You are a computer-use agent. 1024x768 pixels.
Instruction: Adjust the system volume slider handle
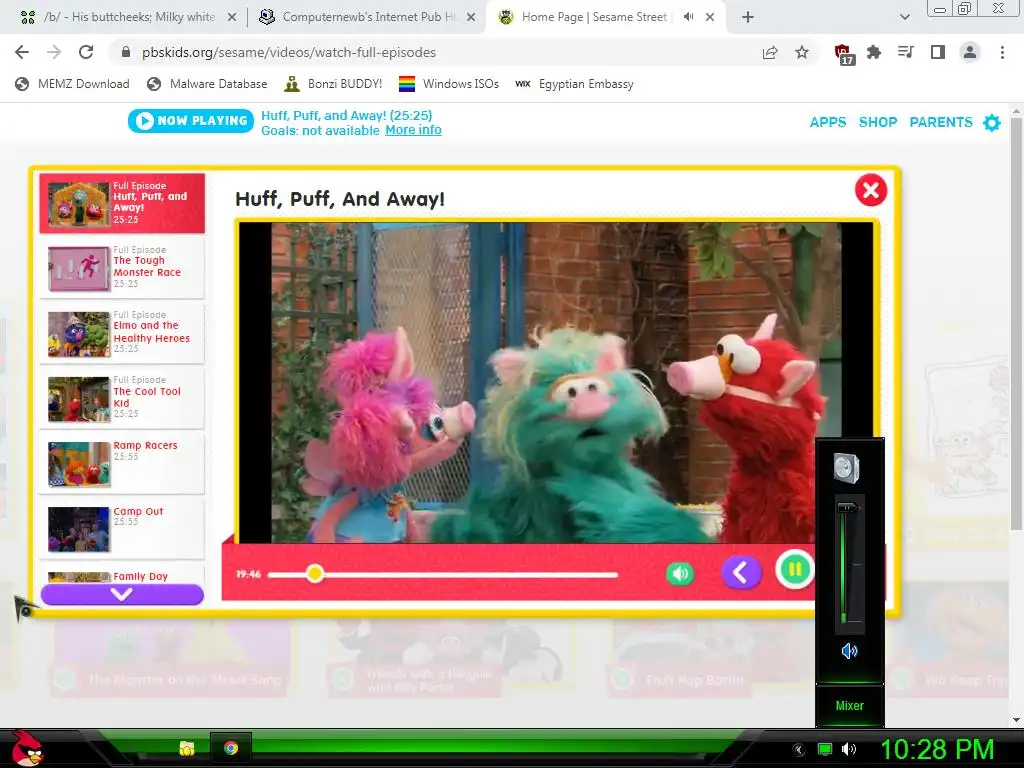pos(848,507)
